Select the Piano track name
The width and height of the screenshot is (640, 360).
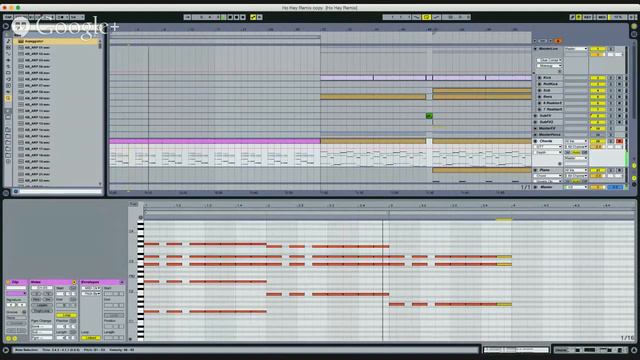coord(544,170)
